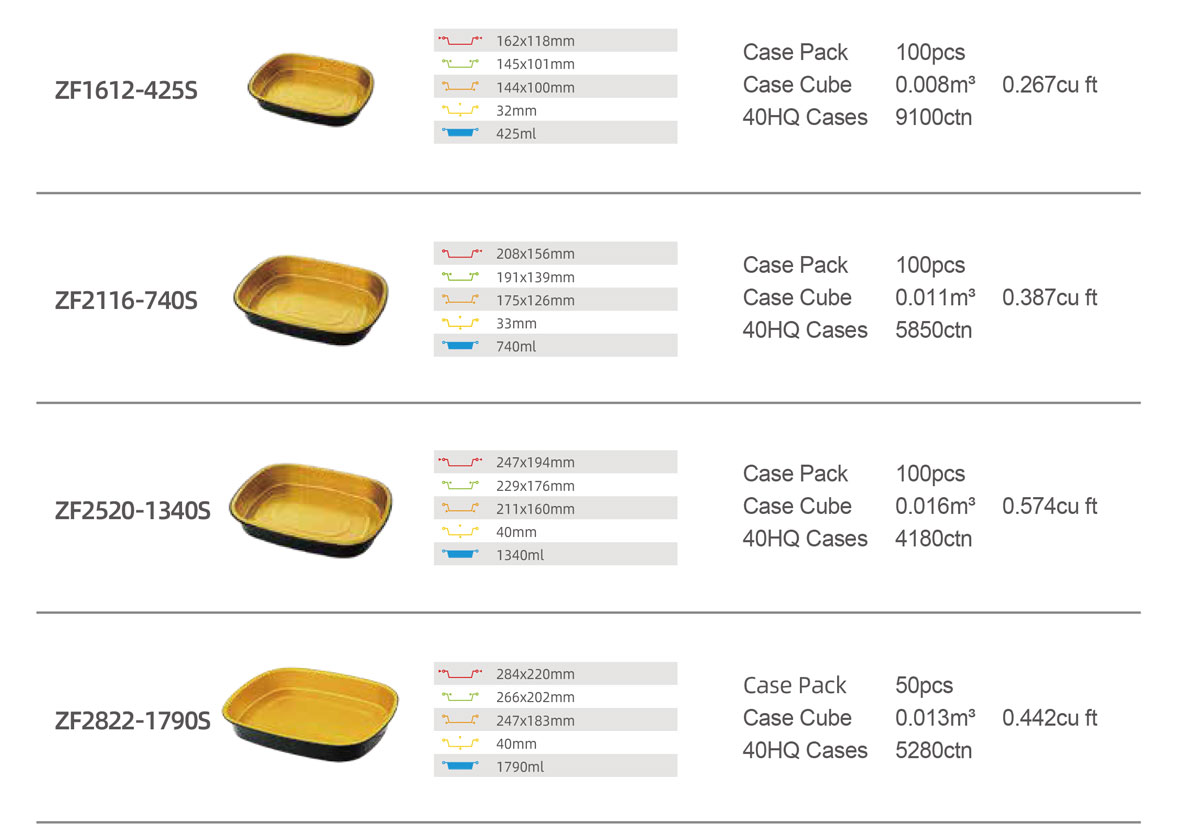This screenshot has width=1200, height=836.
Task: Select the ZF2116-740S tray product image
Action: [x=311, y=300]
